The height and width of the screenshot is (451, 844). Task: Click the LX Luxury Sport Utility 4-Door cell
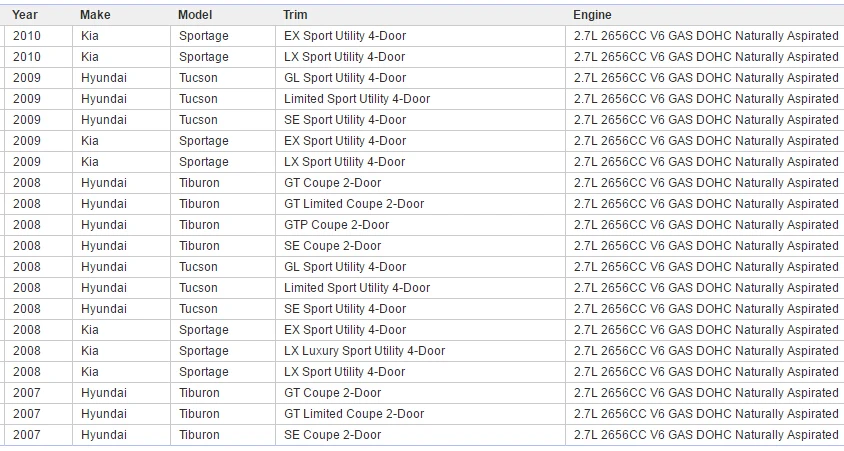tap(420, 351)
